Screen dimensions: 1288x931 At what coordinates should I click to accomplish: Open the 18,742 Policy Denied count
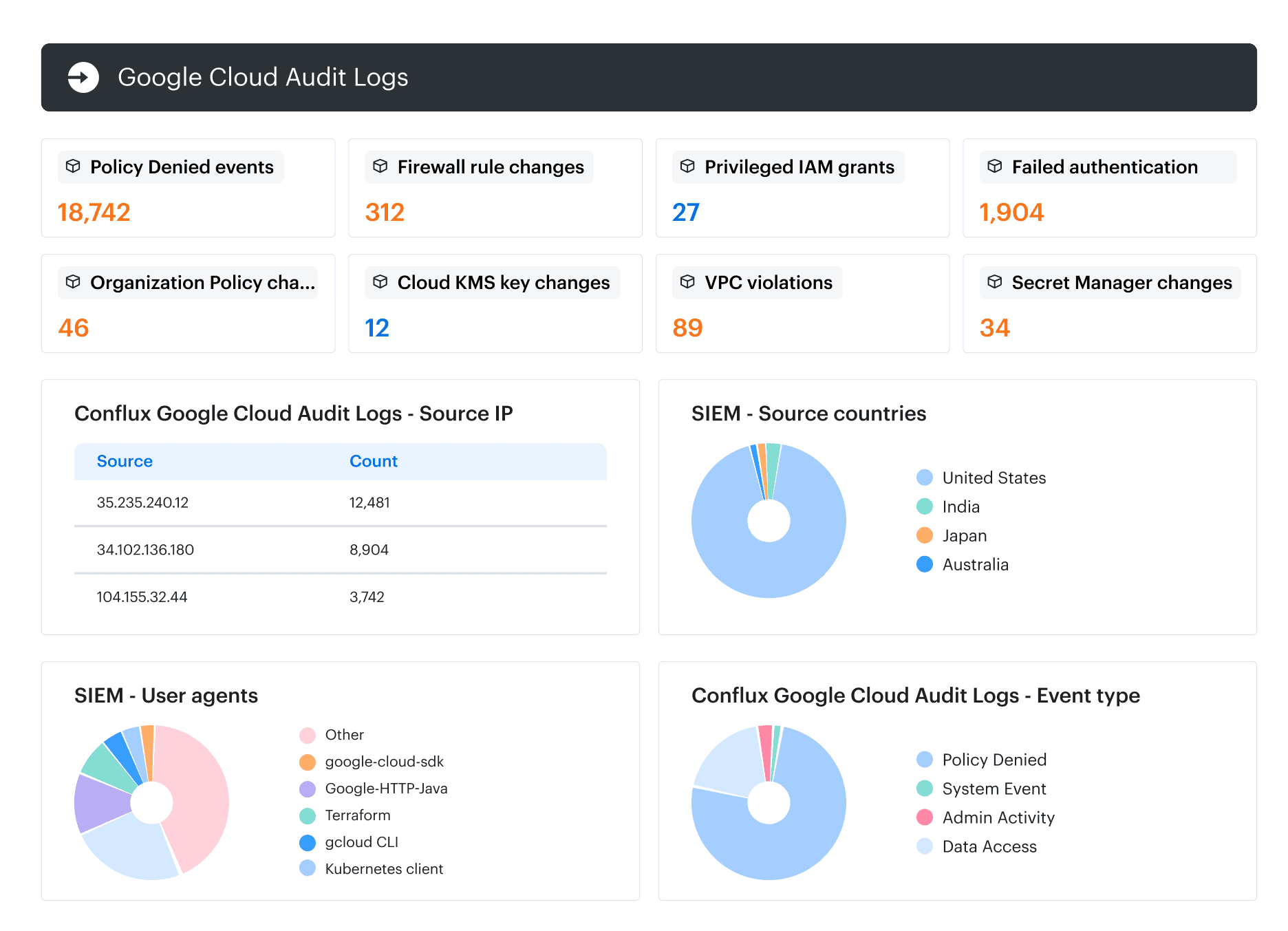pyautogui.click(x=94, y=212)
